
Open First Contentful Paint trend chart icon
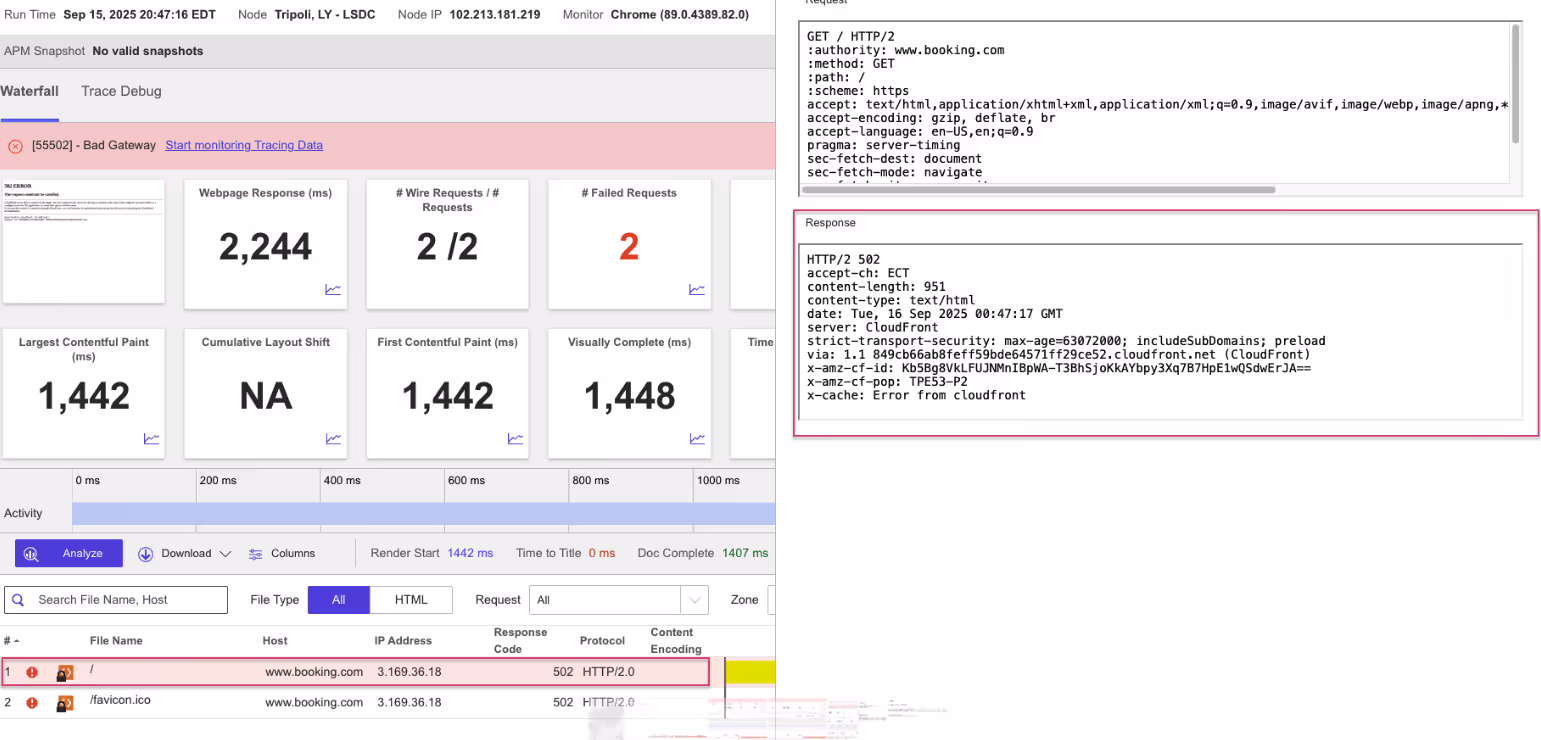[515, 439]
